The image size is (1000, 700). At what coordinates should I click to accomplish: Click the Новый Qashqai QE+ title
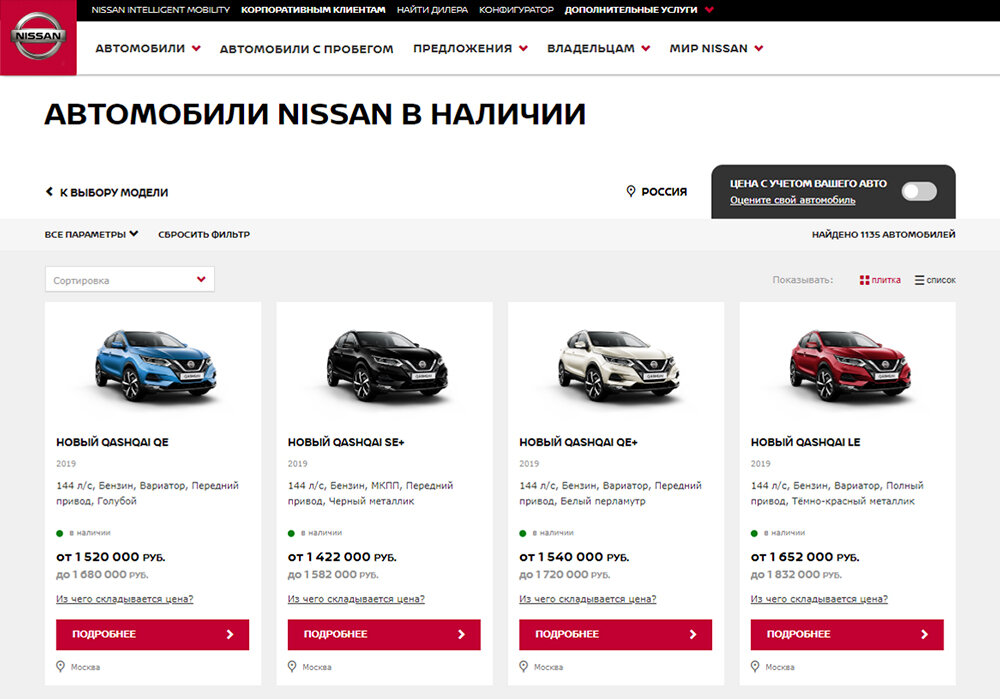[x=578, y=442]
